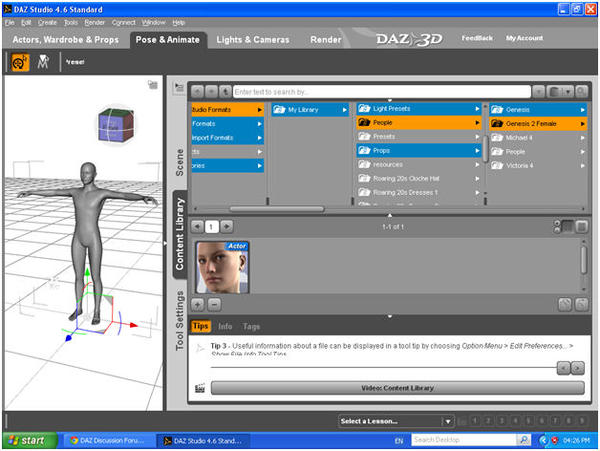Open the Tool Settings side tab
The image size is (600, 451).
click(x=179, y=320)
